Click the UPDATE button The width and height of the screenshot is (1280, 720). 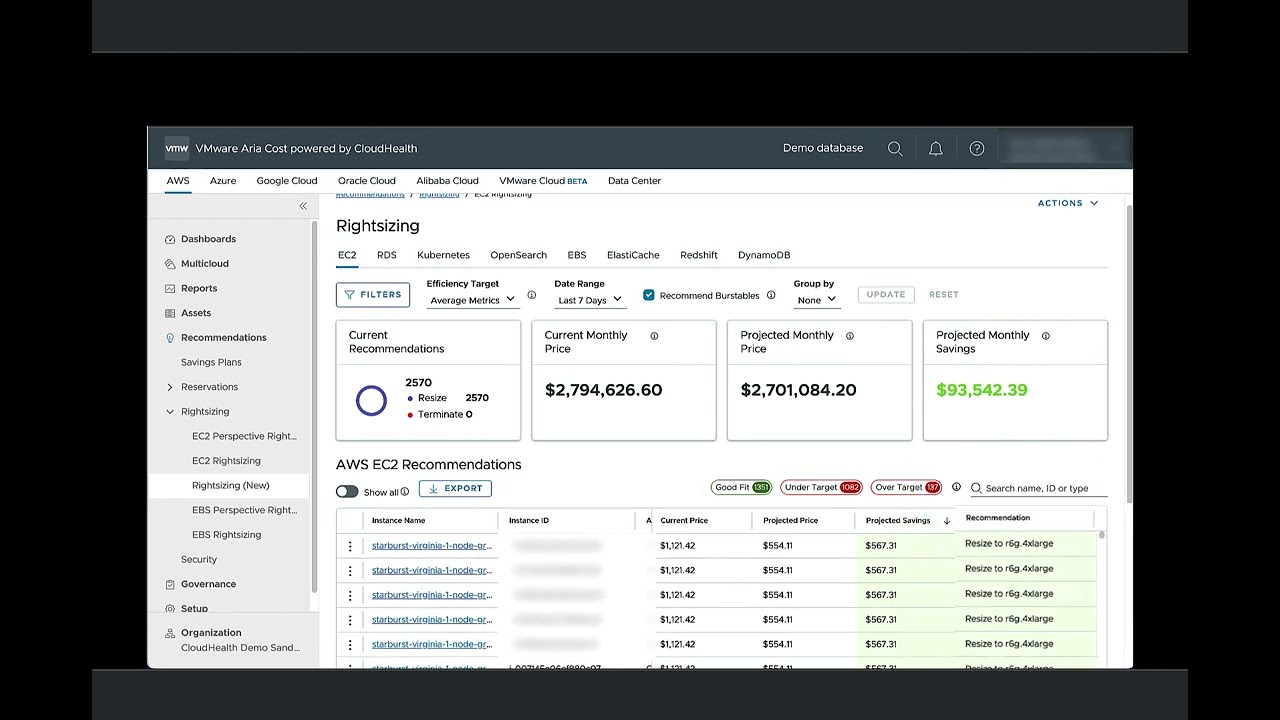coord(886,295)
